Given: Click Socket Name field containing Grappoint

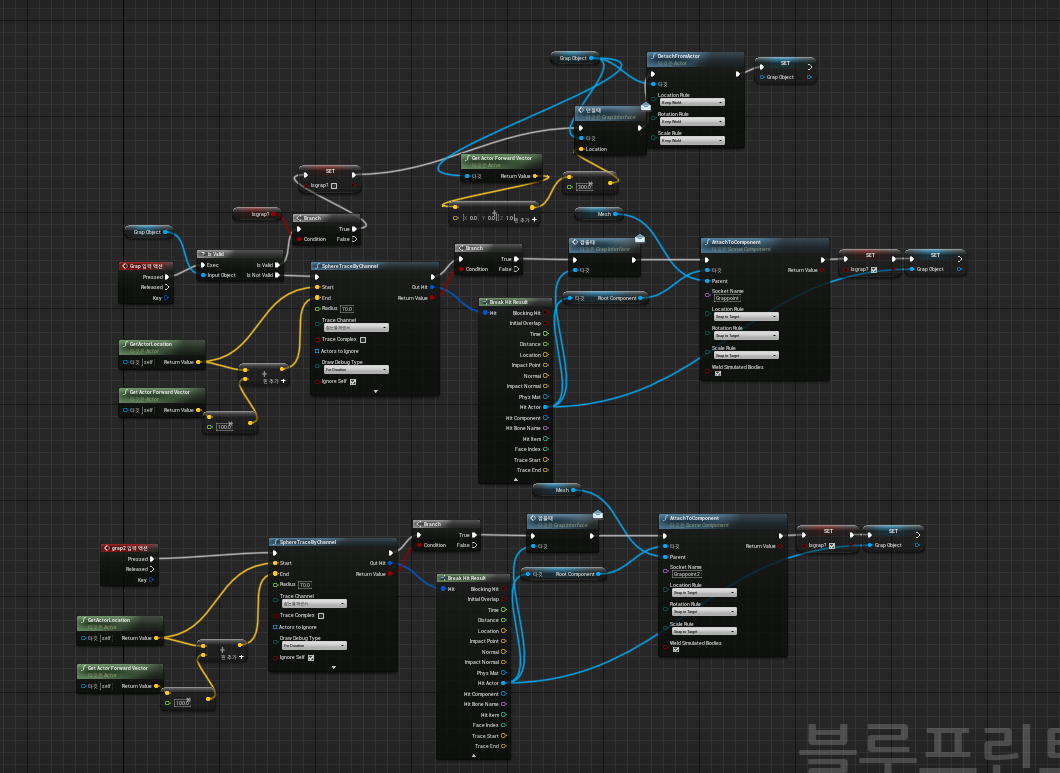Looking at the screenshot, I should pyautogui.click(x=727, y=298).
